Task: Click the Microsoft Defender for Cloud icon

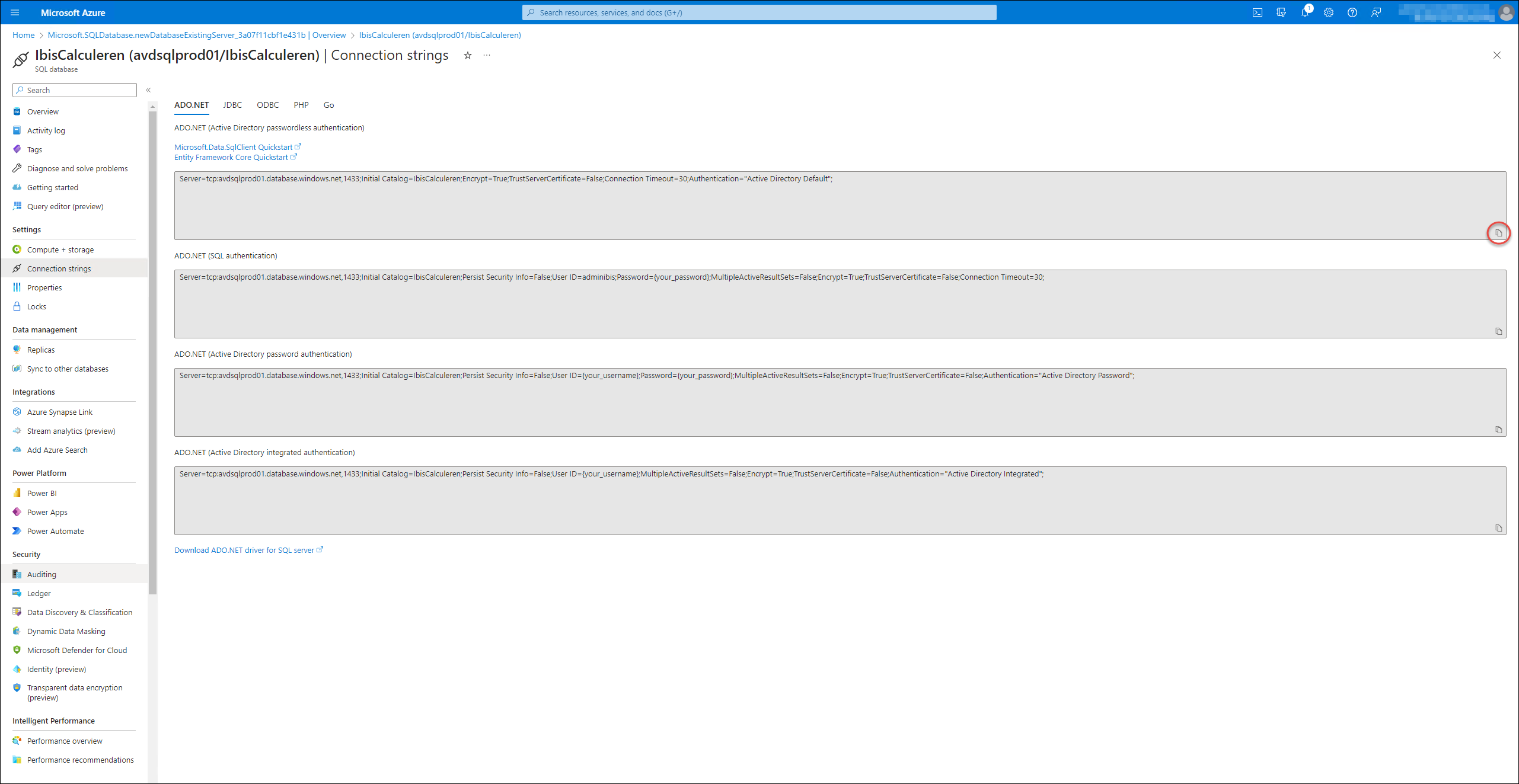Action: click(x=16, y=650)
